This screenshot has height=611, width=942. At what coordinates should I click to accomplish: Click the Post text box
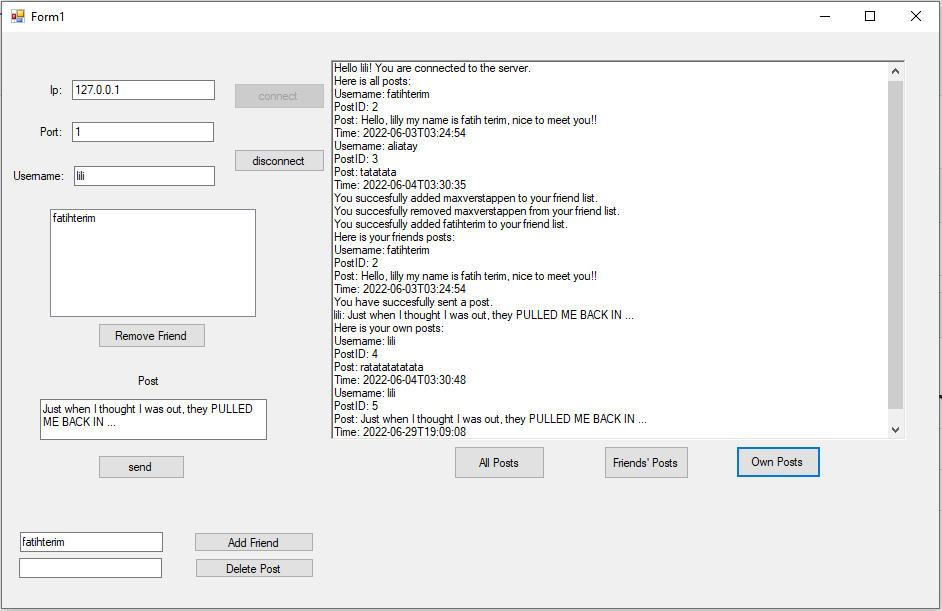coord(153,419)
